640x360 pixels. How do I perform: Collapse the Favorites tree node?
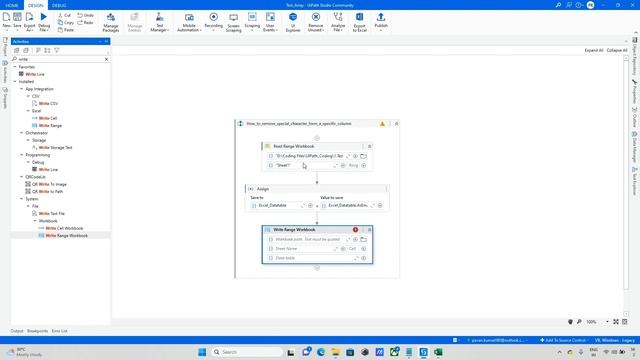(x=15, y=67)
